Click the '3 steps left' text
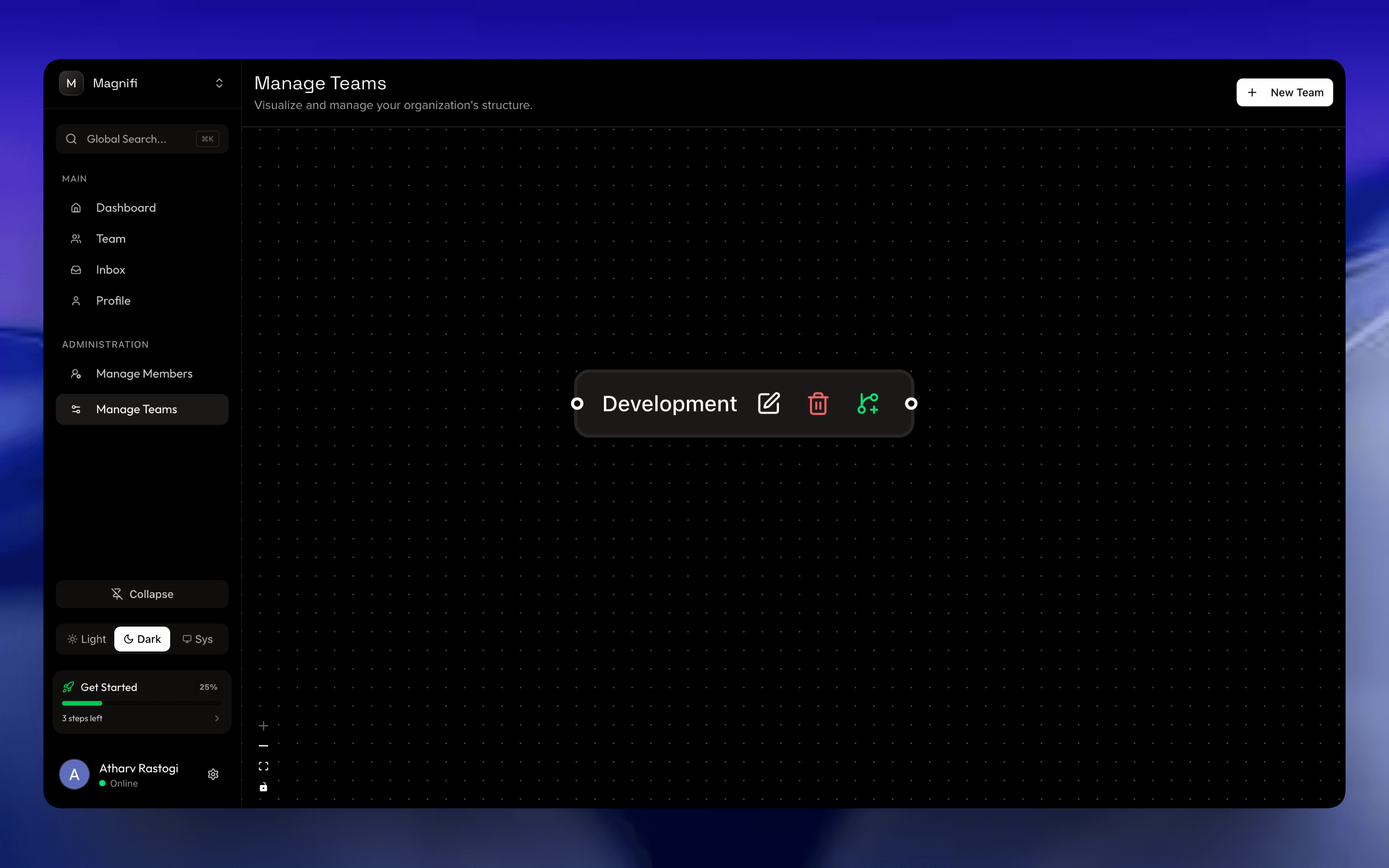Viewport: 1389px width, 868px height. point(82,718)
